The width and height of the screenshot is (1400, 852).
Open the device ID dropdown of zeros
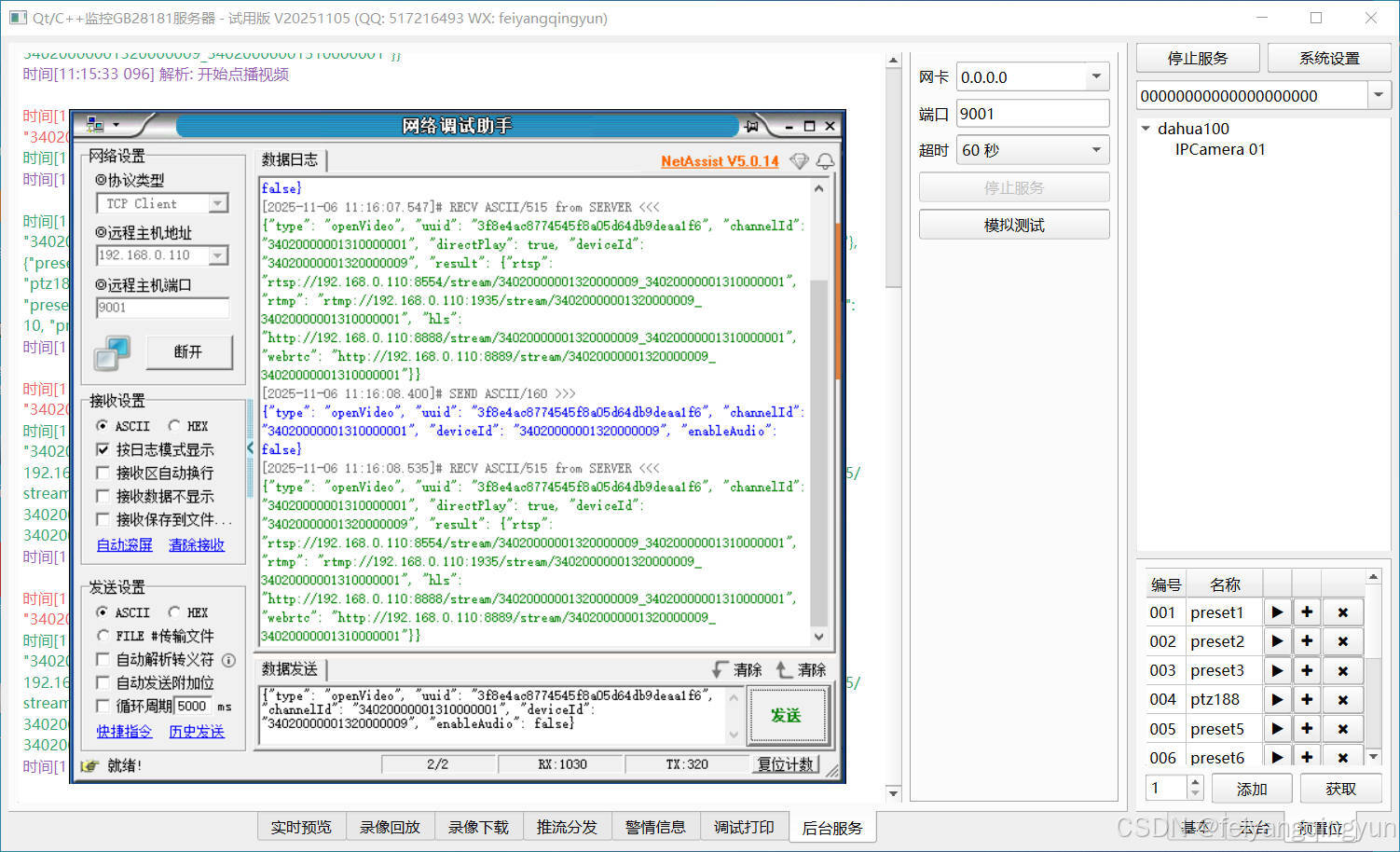[1379, 95]
